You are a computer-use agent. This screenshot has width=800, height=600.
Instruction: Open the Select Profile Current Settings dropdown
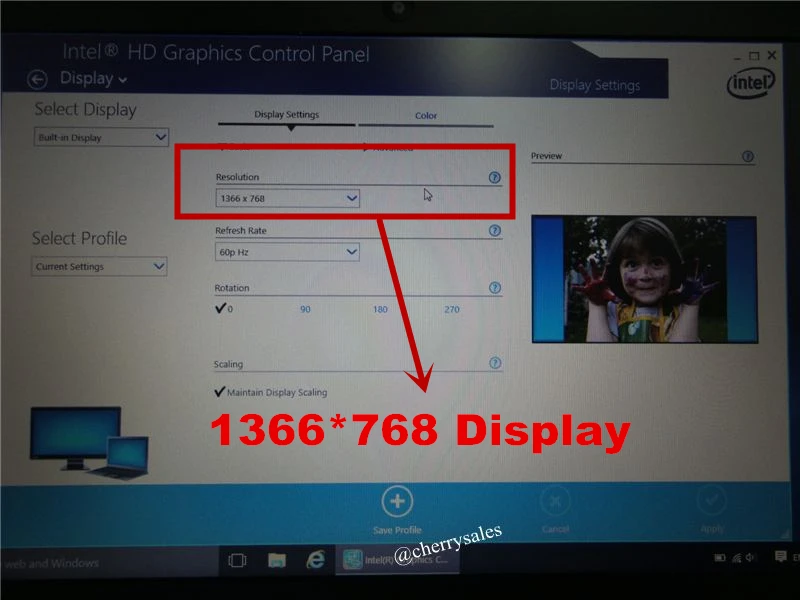(99, 266)
